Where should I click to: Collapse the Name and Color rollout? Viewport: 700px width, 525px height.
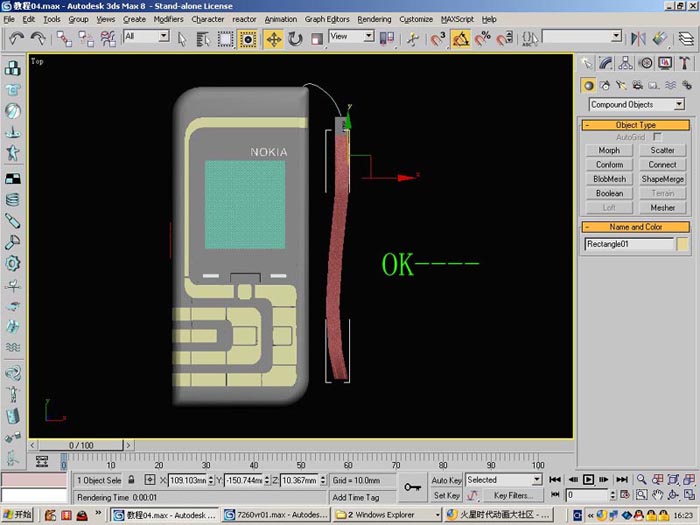pos(636,227)
